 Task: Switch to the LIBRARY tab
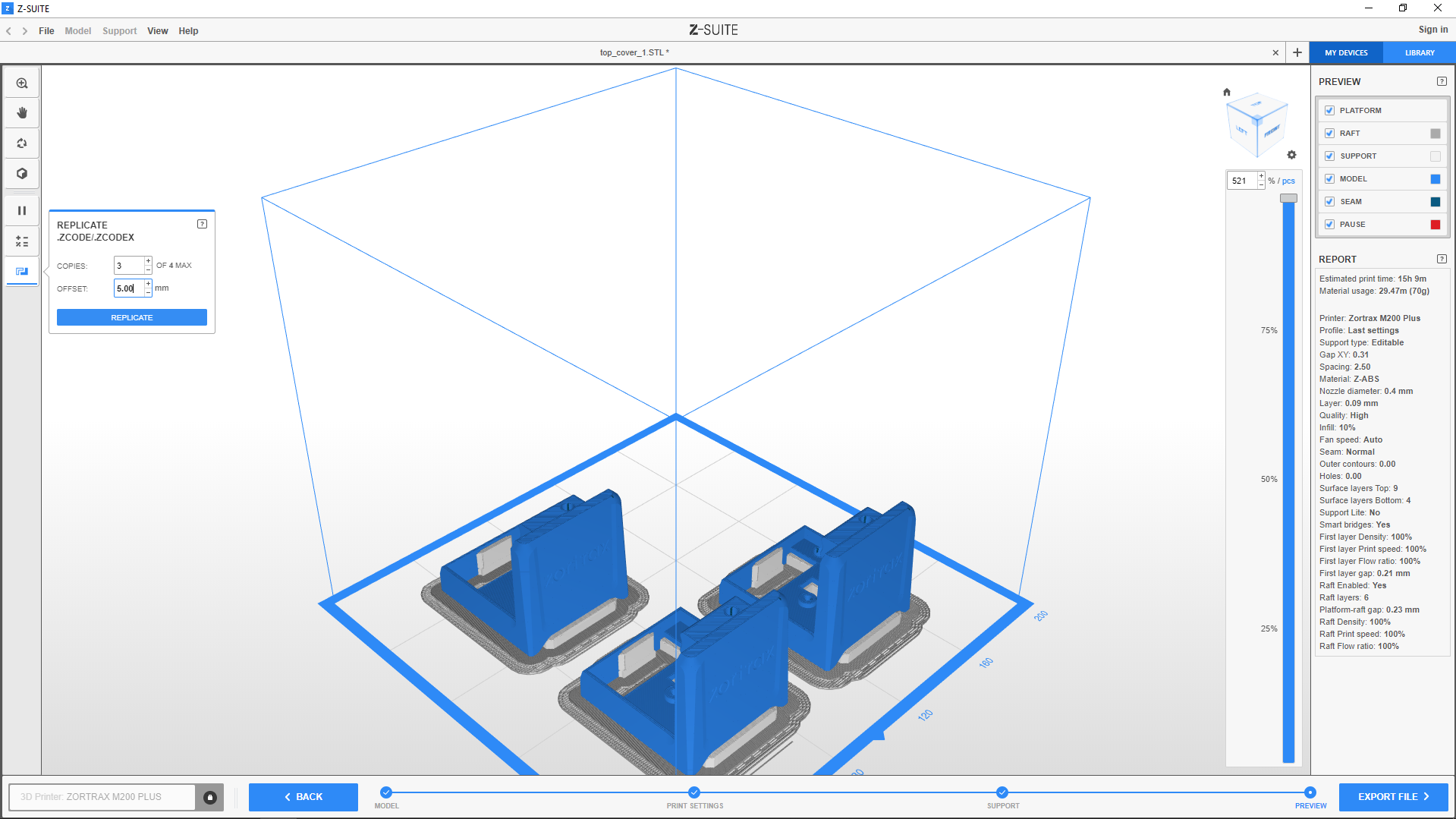coord(1419,53)
